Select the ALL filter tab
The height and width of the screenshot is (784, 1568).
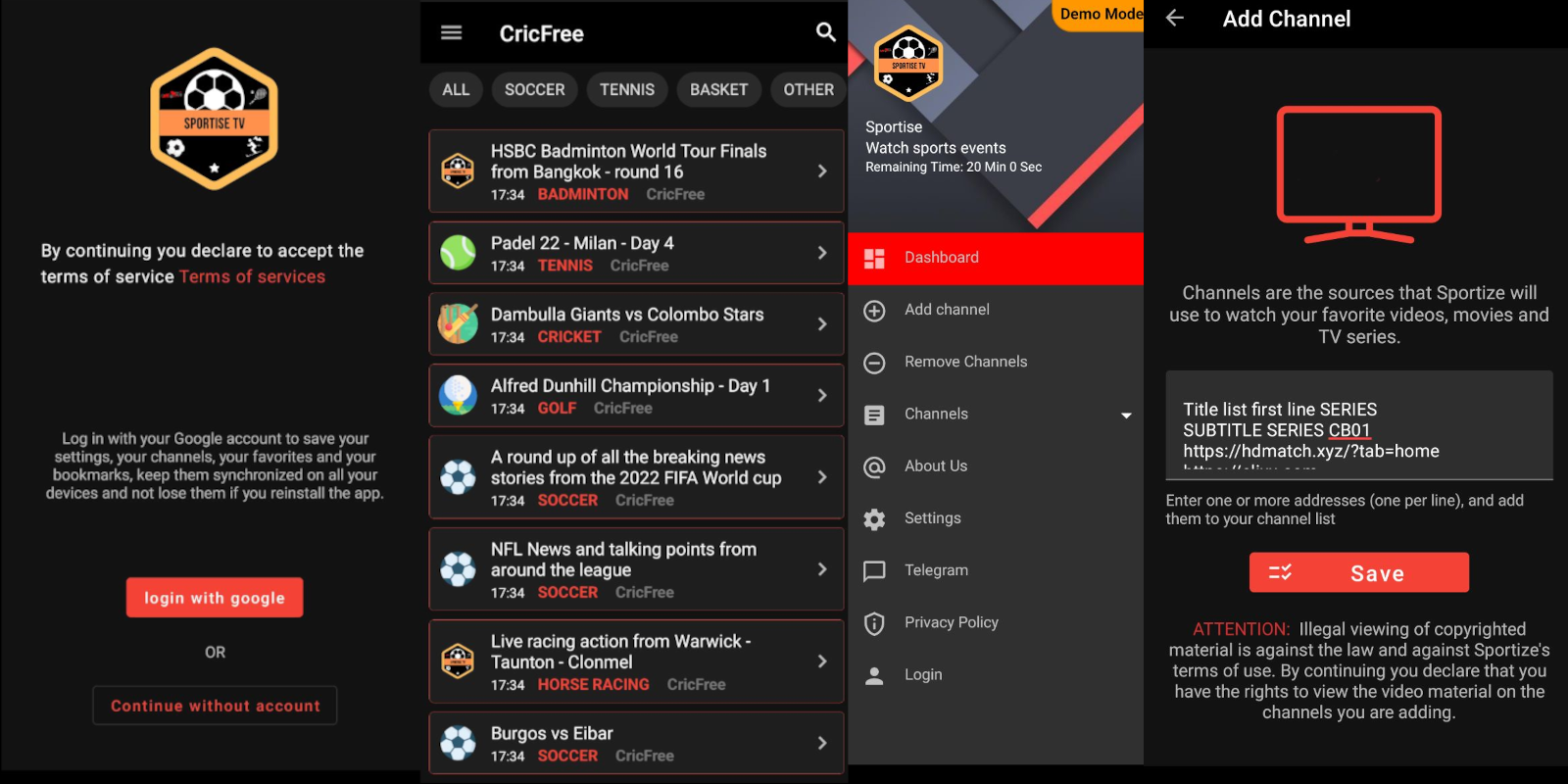[x=456, y=89]
